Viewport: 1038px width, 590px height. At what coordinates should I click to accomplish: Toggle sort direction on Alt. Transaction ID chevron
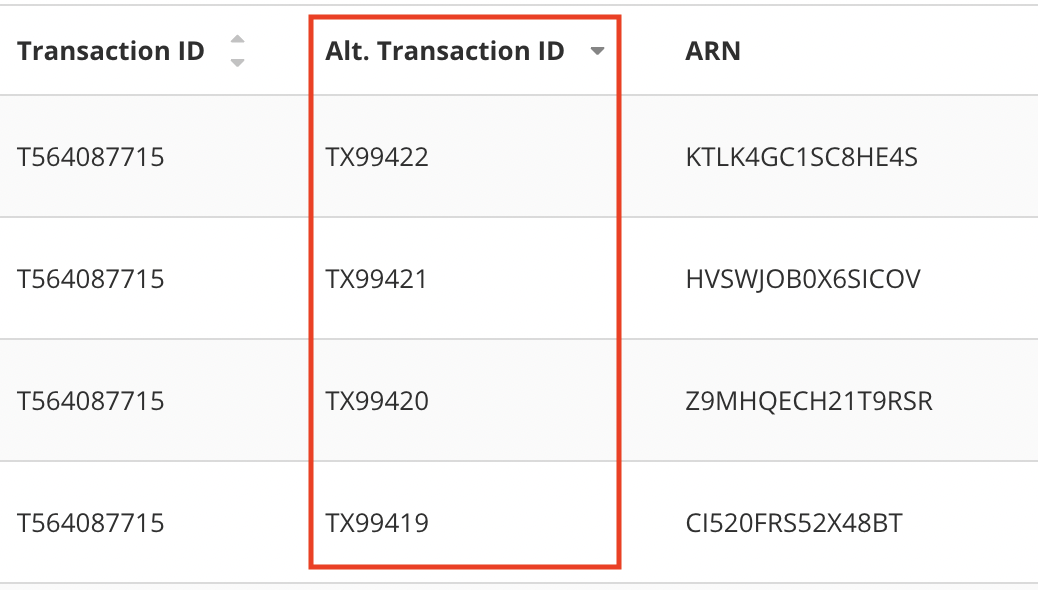pos(597,51)
